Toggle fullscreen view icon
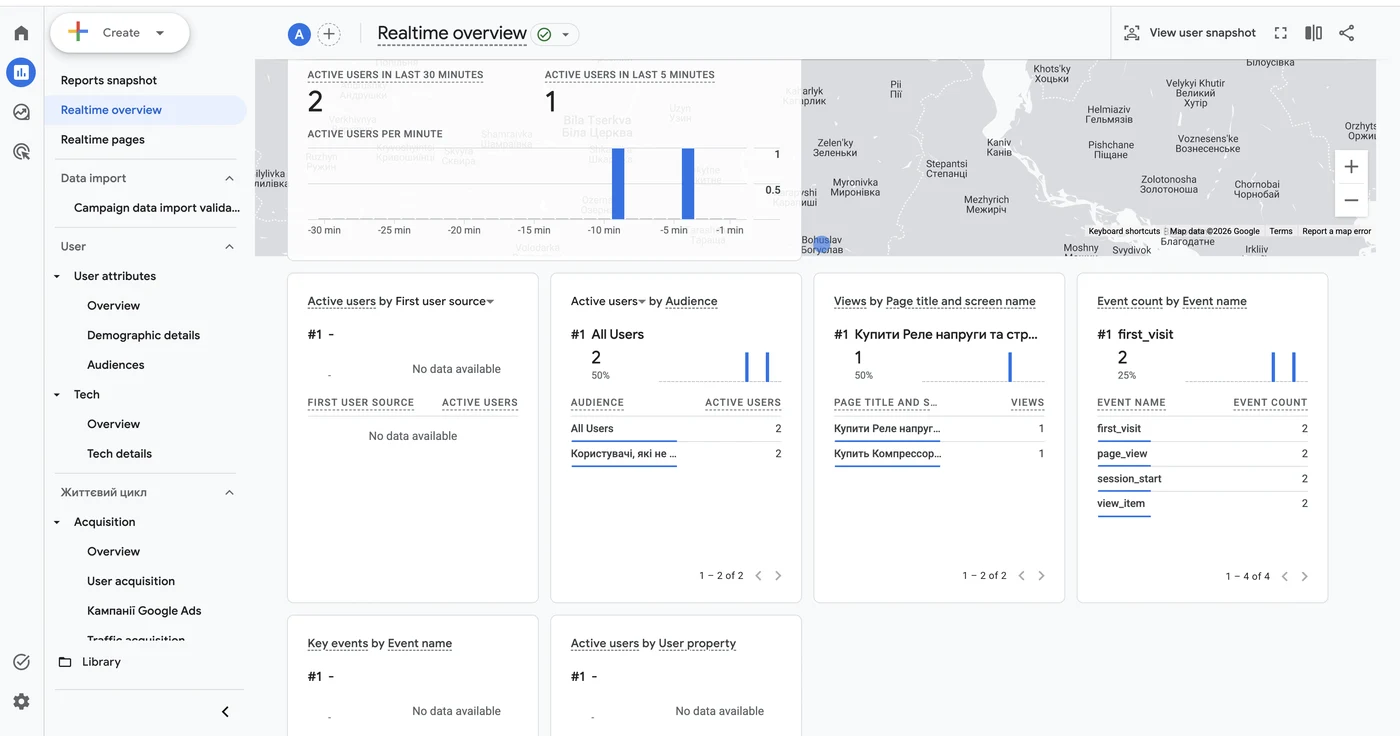The image size is (1400, 736). pos(1280,33)
